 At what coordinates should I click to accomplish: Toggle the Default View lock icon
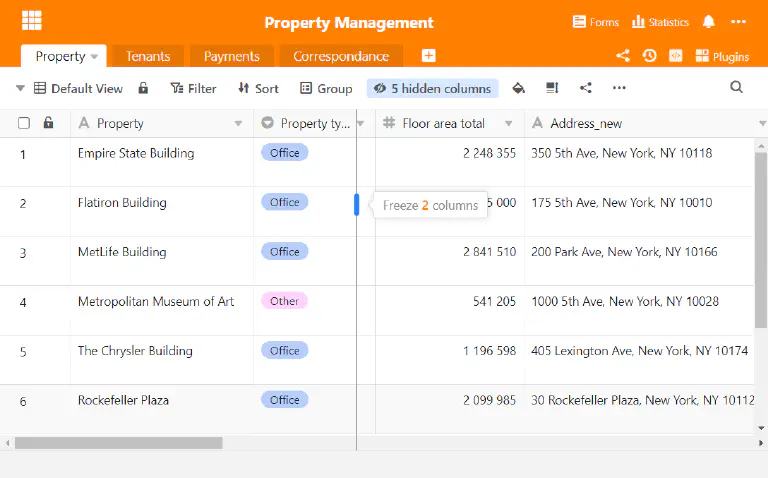(x=143, y=88)
